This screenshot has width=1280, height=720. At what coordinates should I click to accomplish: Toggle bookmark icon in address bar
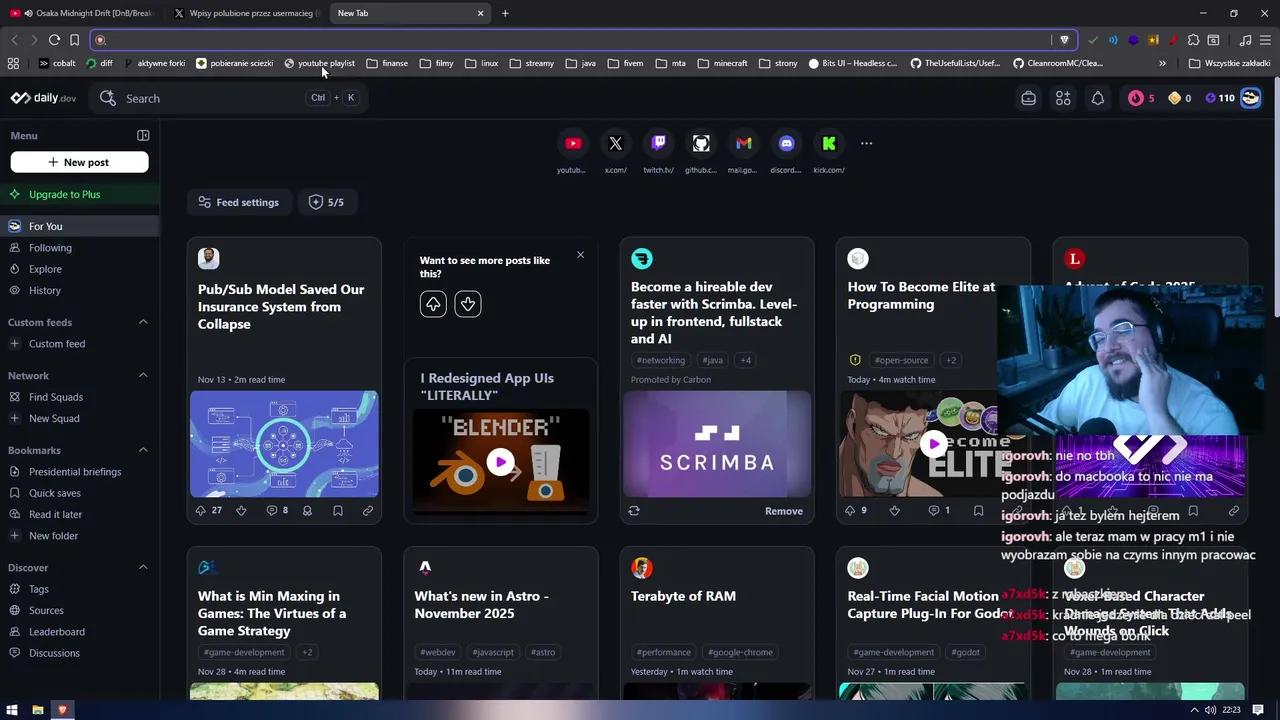click(x=74, y=40)
